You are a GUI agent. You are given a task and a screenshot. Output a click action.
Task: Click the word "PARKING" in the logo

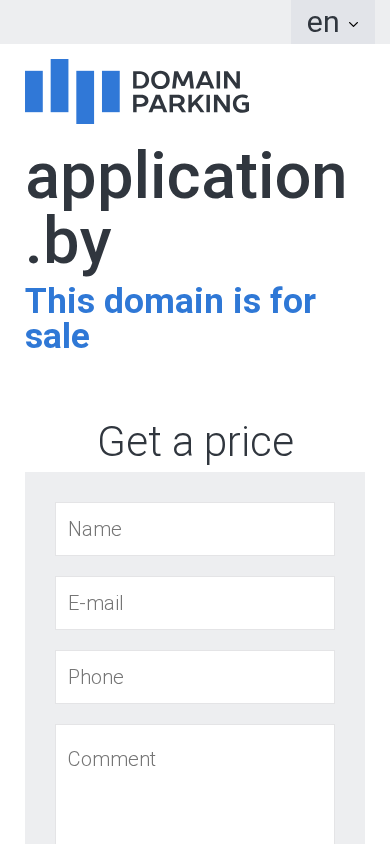tap(191, 103)
